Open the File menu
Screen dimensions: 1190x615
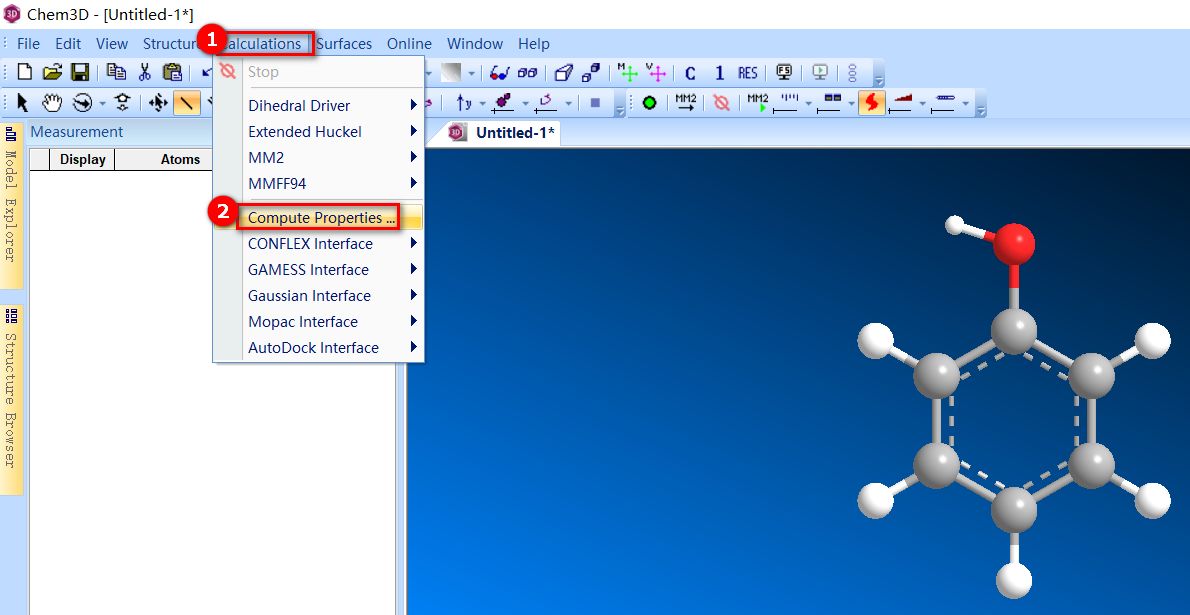28,43
